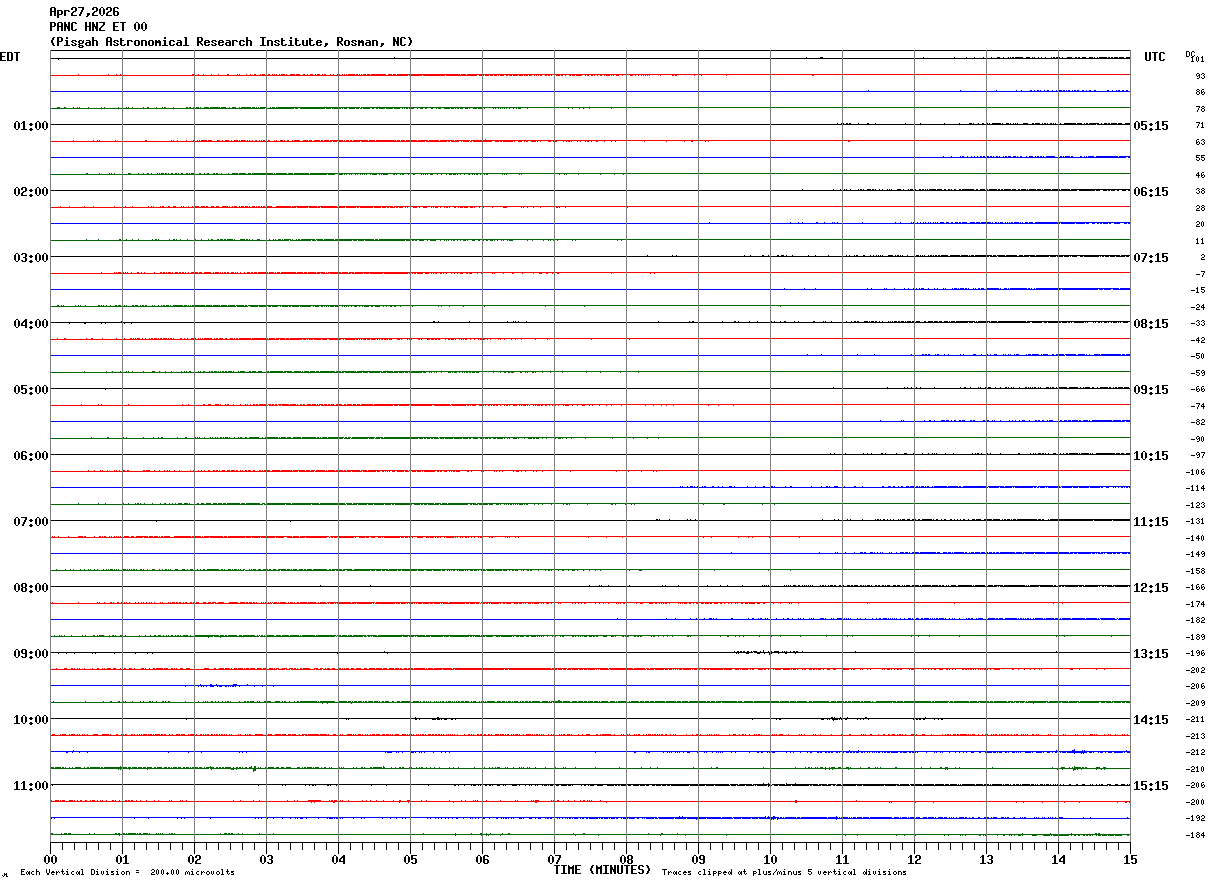This screenshot has height=886, width=1210.
Task: Click the 15:15 UTC time label
Action: 1150,786
